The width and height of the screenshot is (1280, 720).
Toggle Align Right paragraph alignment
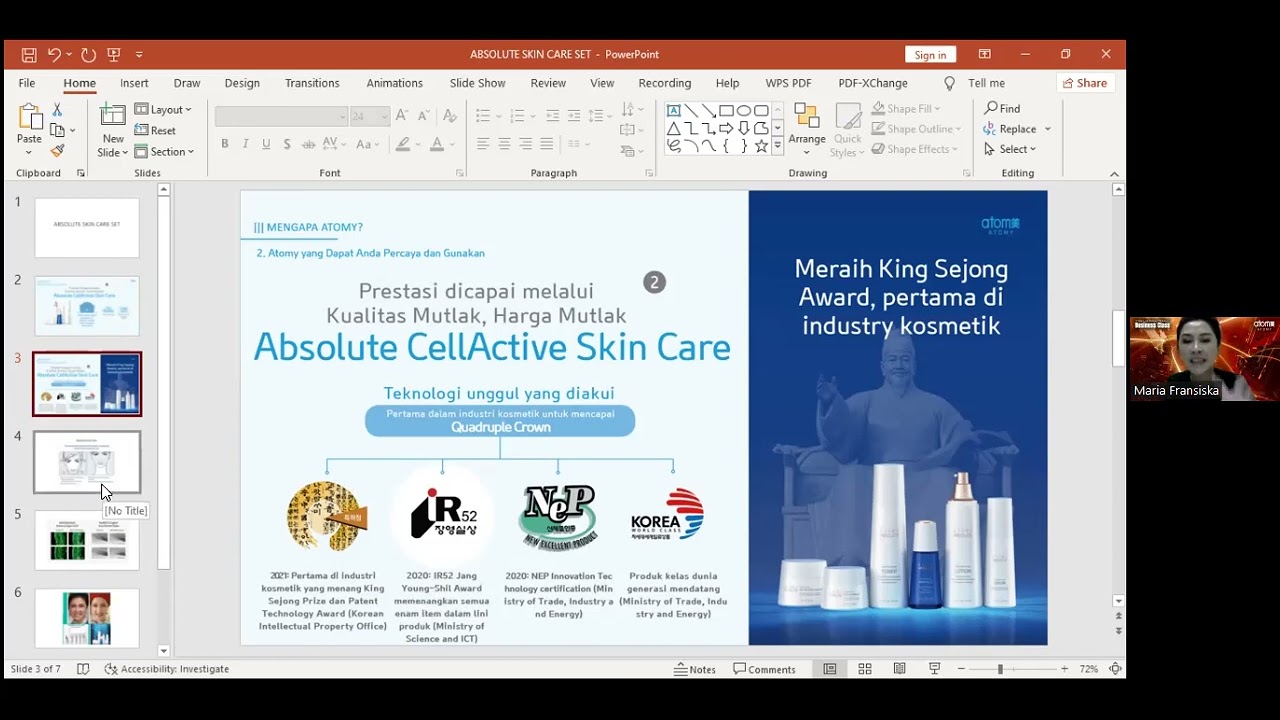tap(525, 144)
